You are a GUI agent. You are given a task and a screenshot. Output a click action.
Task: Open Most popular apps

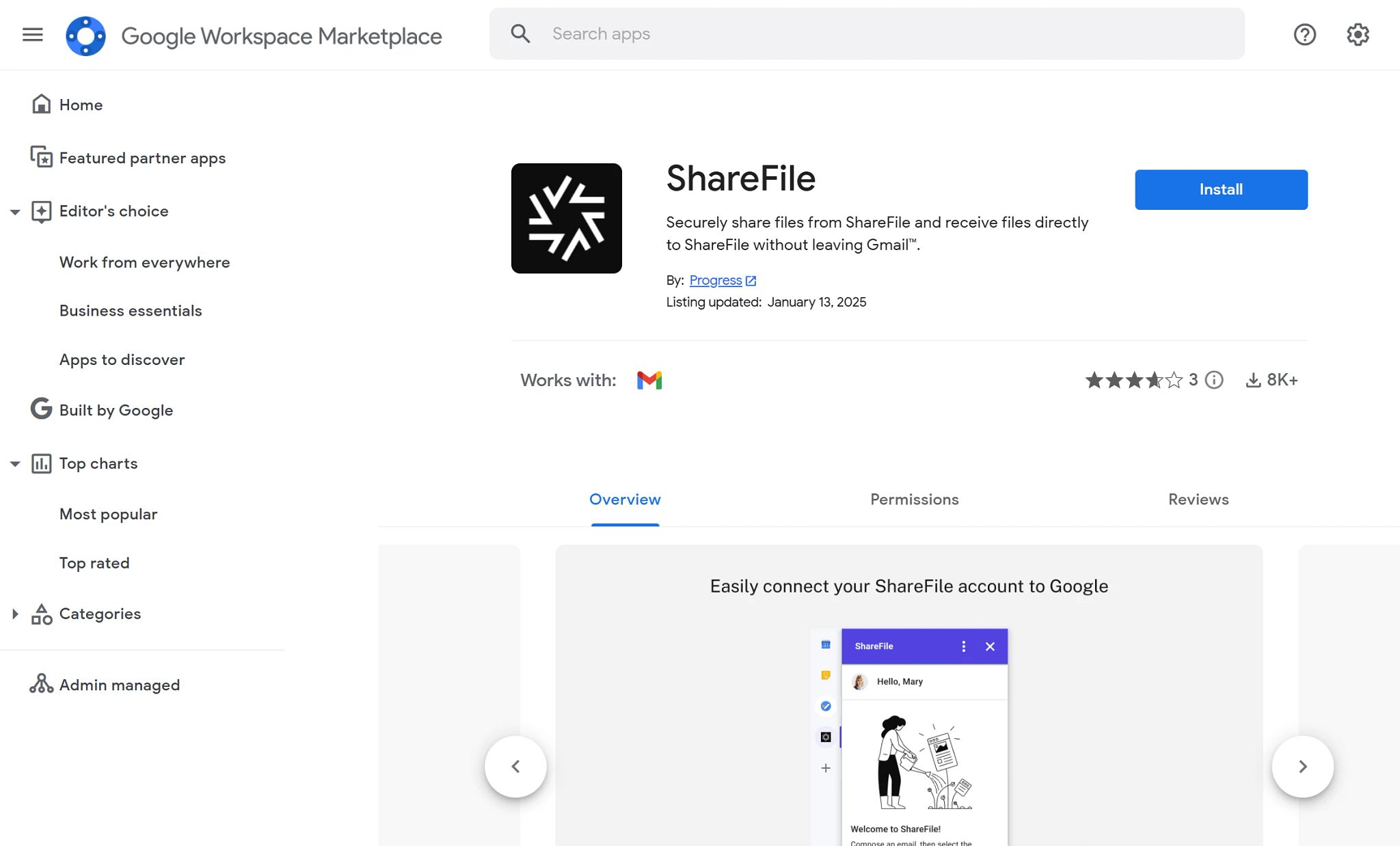tap(108, 515)
